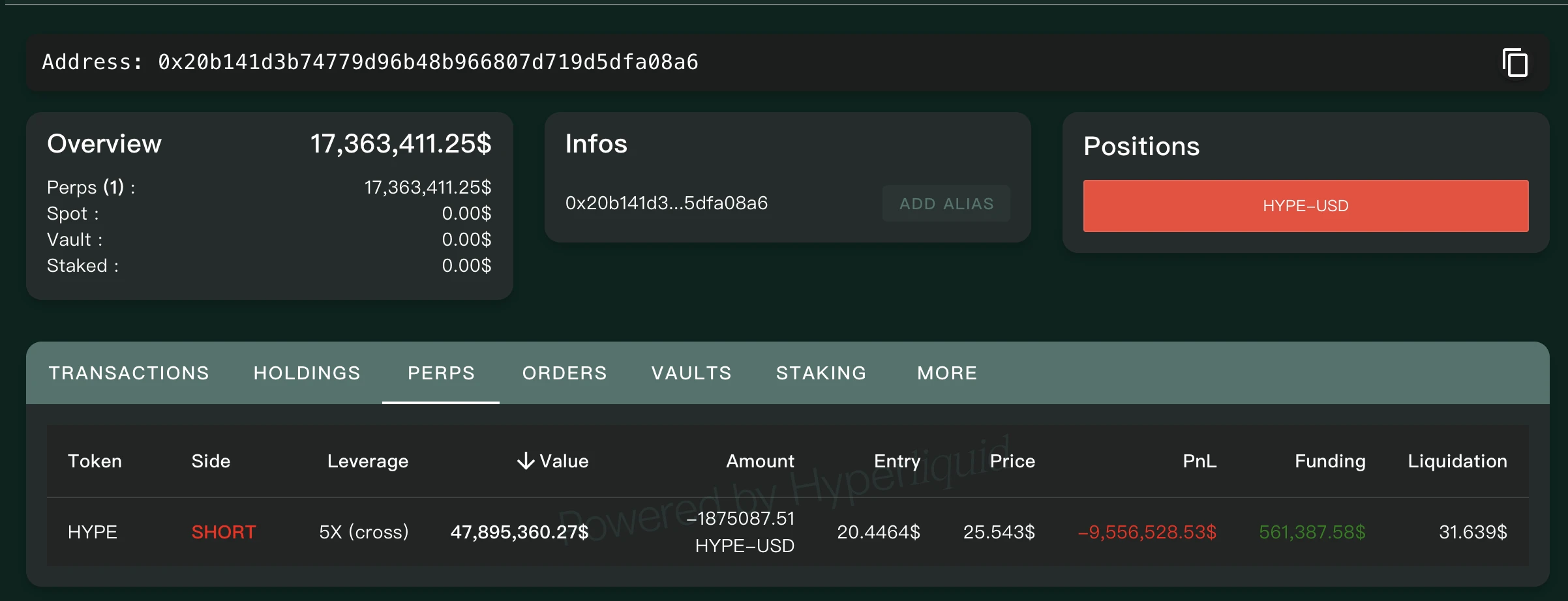Sort by Liquidation column header
The image size is (1568, 601).
coord(1457,462)
